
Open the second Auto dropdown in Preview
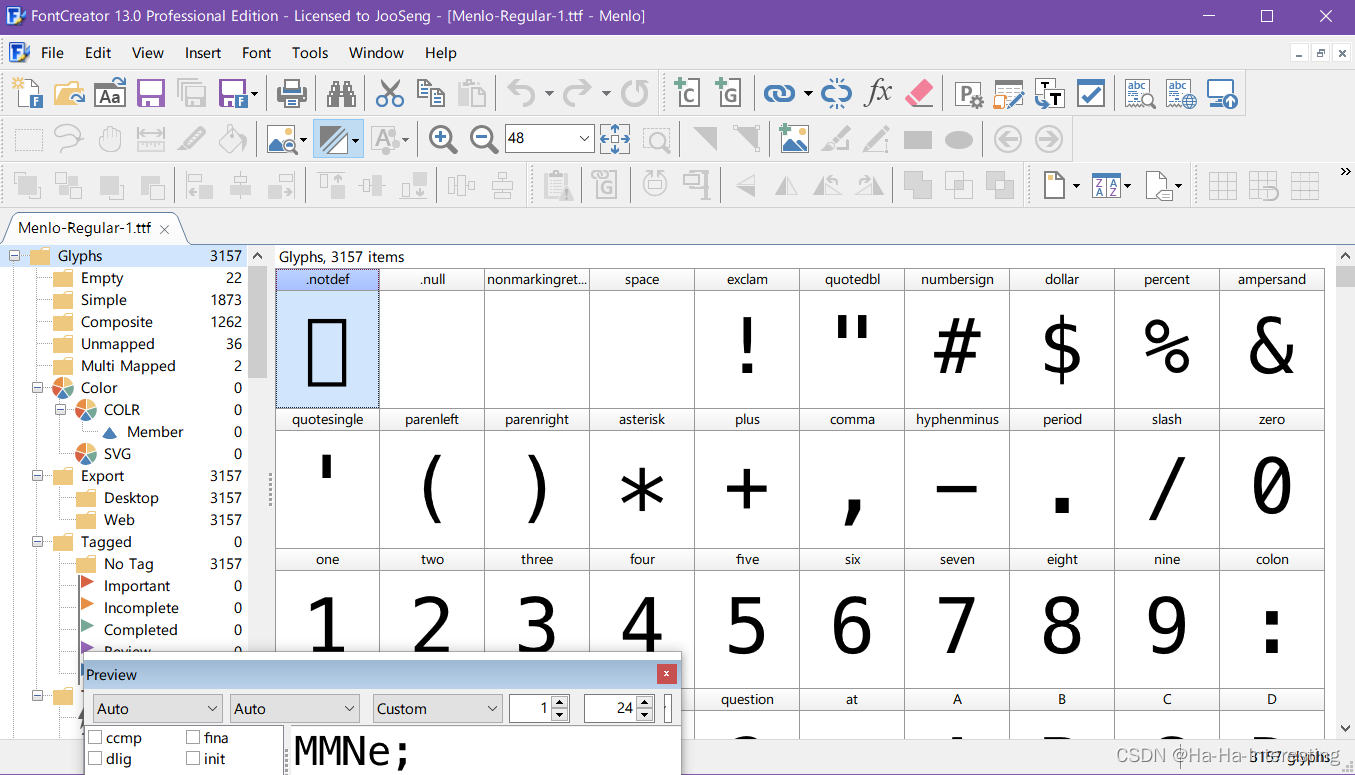[x=294, y=709]
